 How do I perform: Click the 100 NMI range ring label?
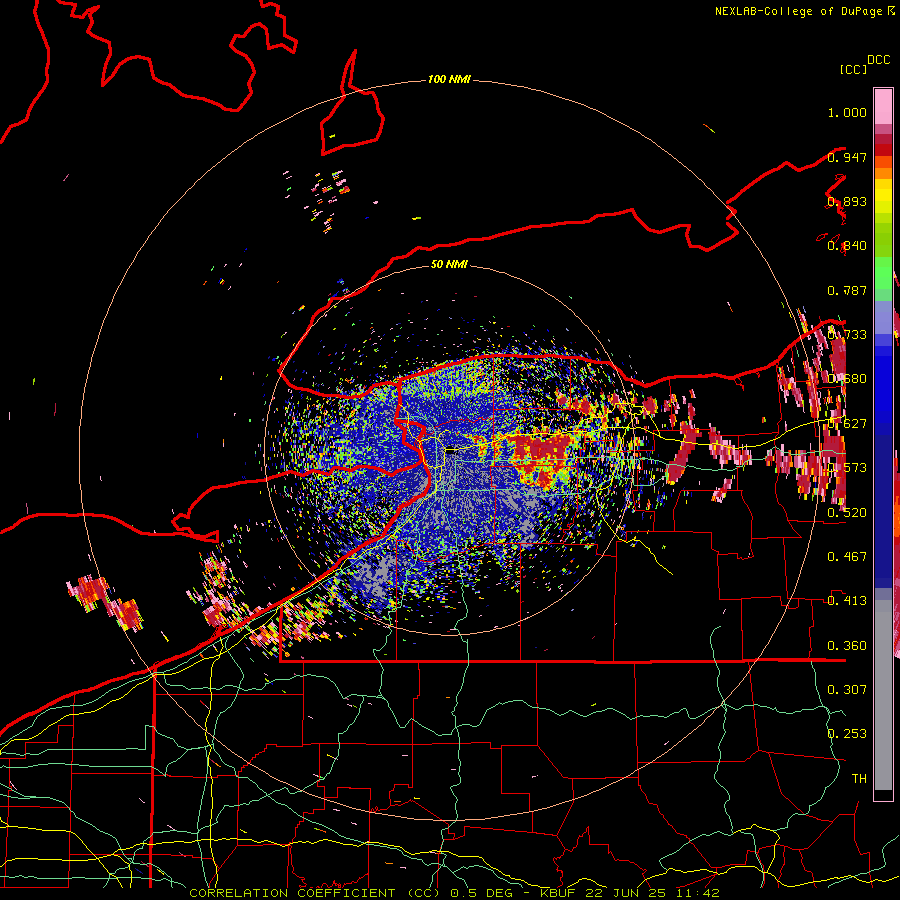pyautogui.click(x=449, y=79)
